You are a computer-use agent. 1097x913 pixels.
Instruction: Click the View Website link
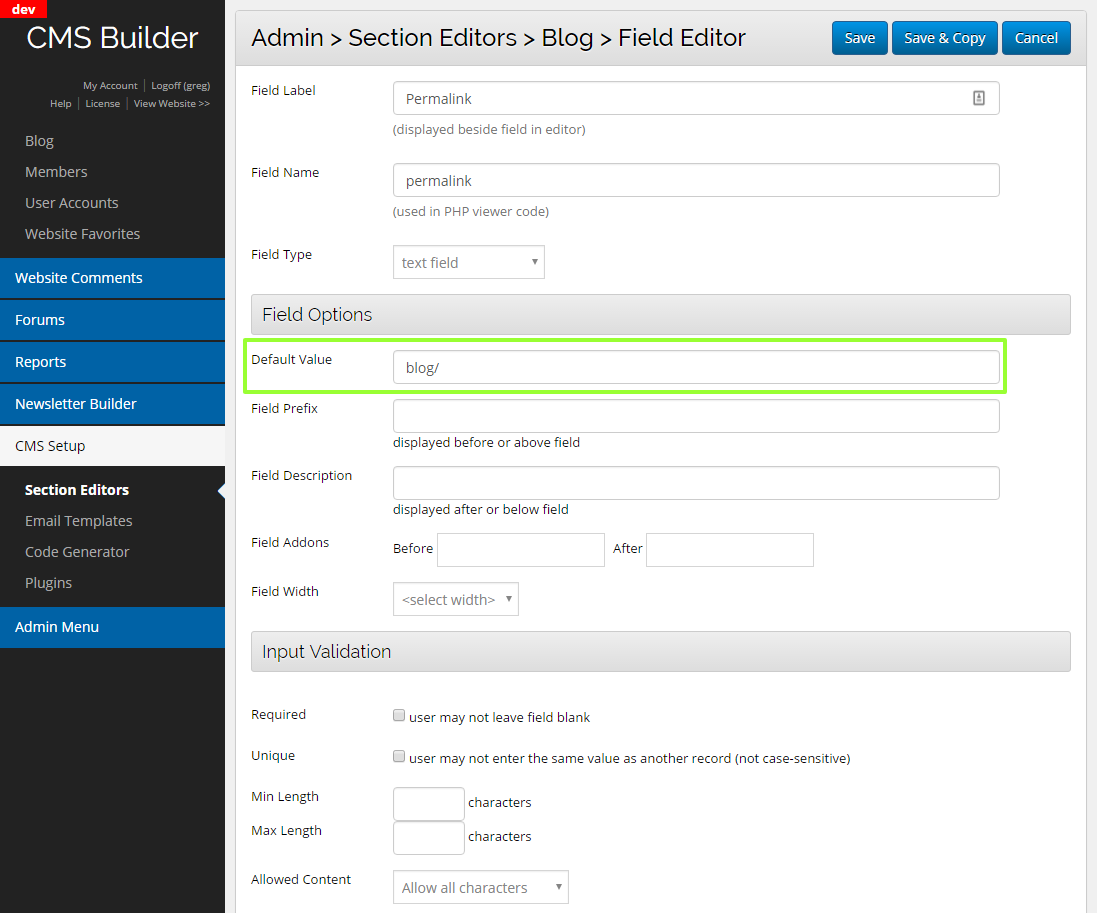point(171,104)
